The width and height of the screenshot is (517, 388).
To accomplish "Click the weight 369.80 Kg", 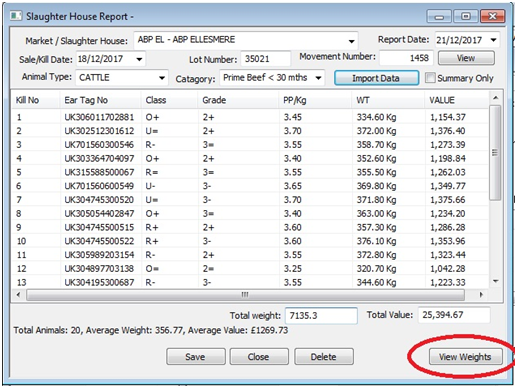I will (x=376, y=186).
